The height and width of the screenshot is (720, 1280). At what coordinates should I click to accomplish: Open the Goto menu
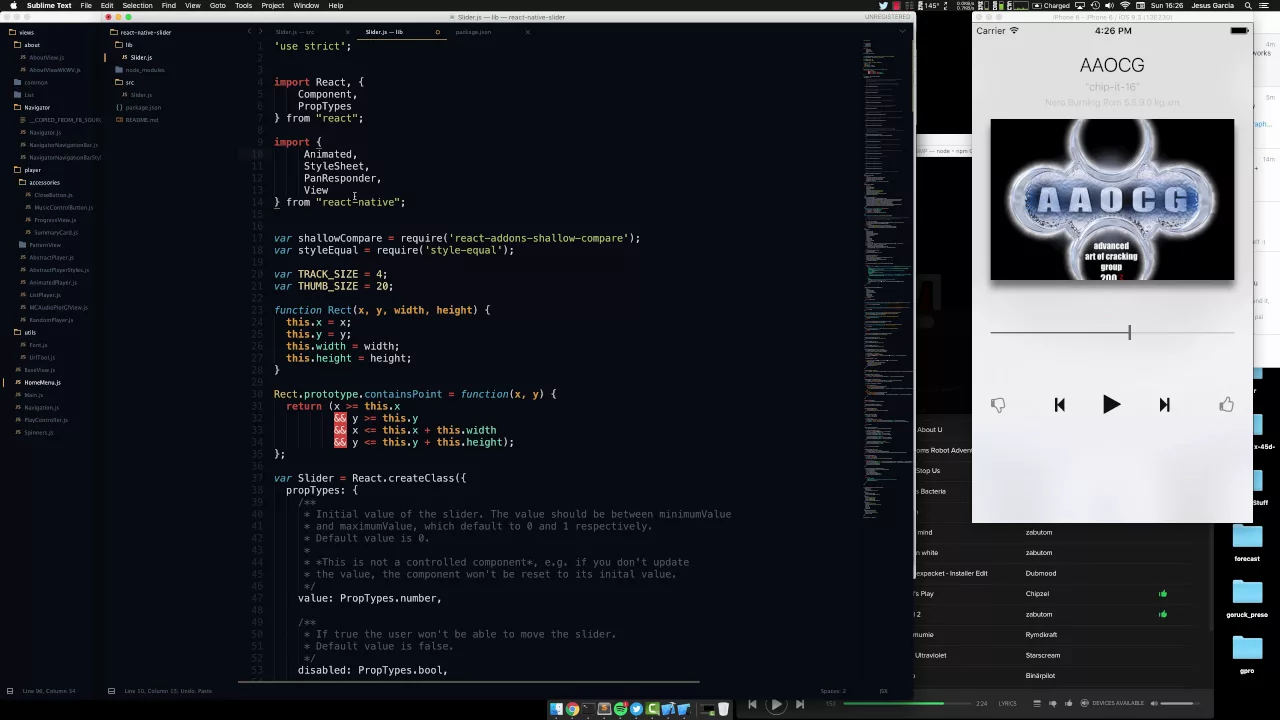(x=217, y=6)
